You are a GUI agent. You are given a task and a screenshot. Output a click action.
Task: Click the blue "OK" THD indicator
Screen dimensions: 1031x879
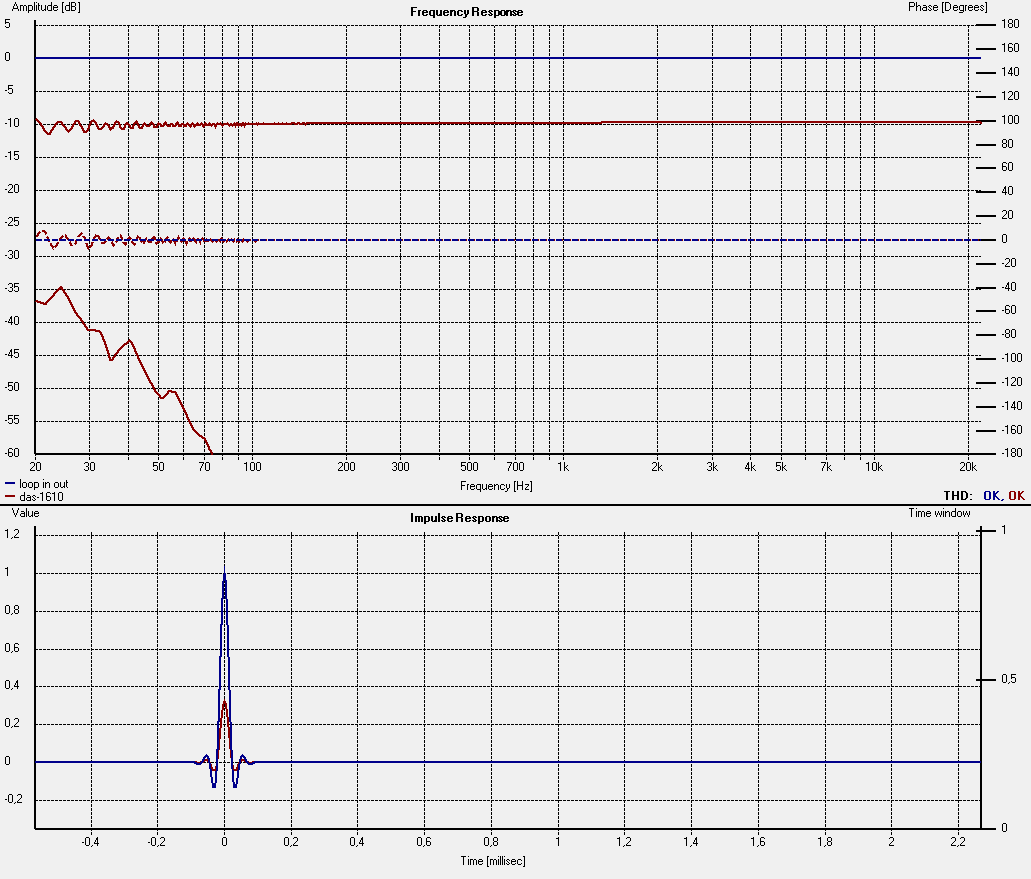click(991, 496)
